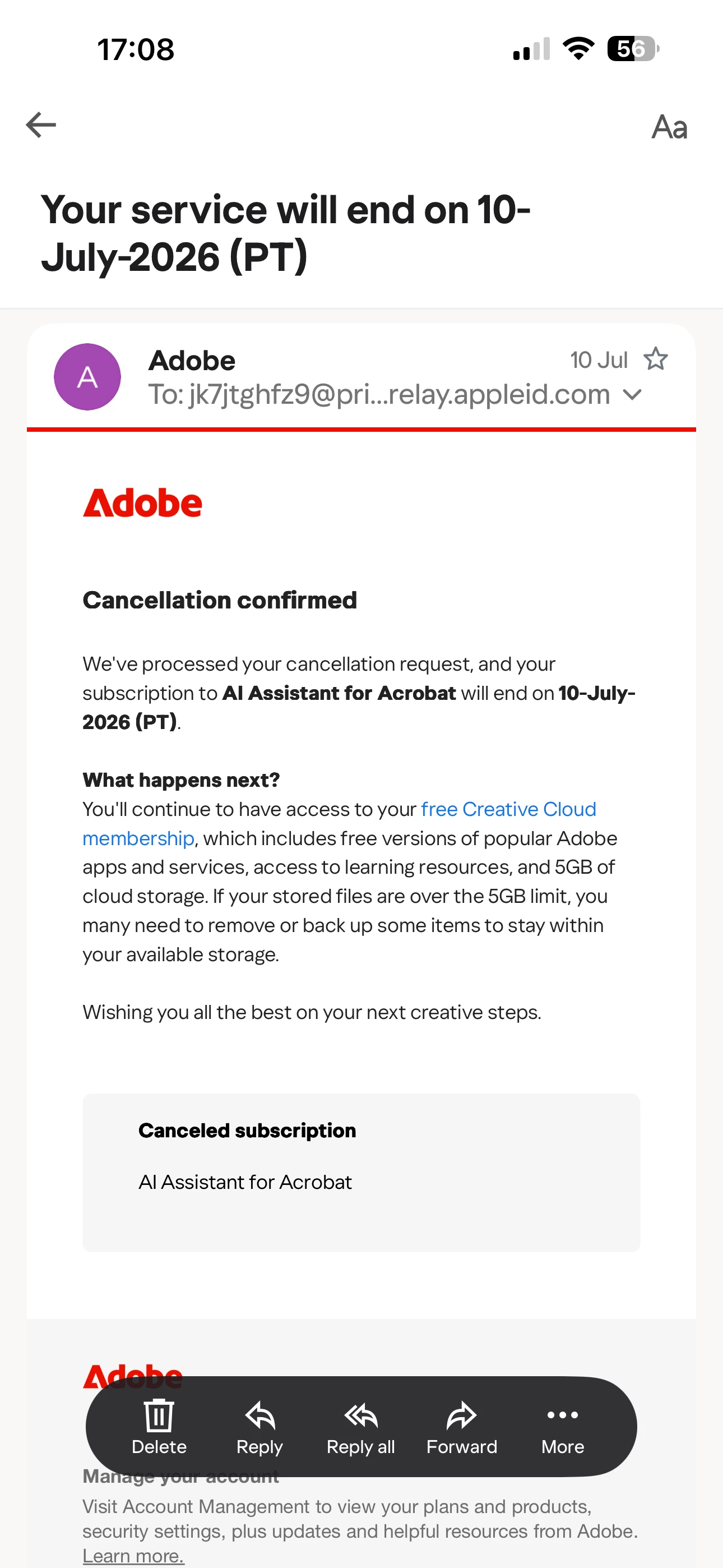The height and width of the screenshot is (1568, 723).
Task: Tap the Canceled subscription card
Action: coord(361,1172)
